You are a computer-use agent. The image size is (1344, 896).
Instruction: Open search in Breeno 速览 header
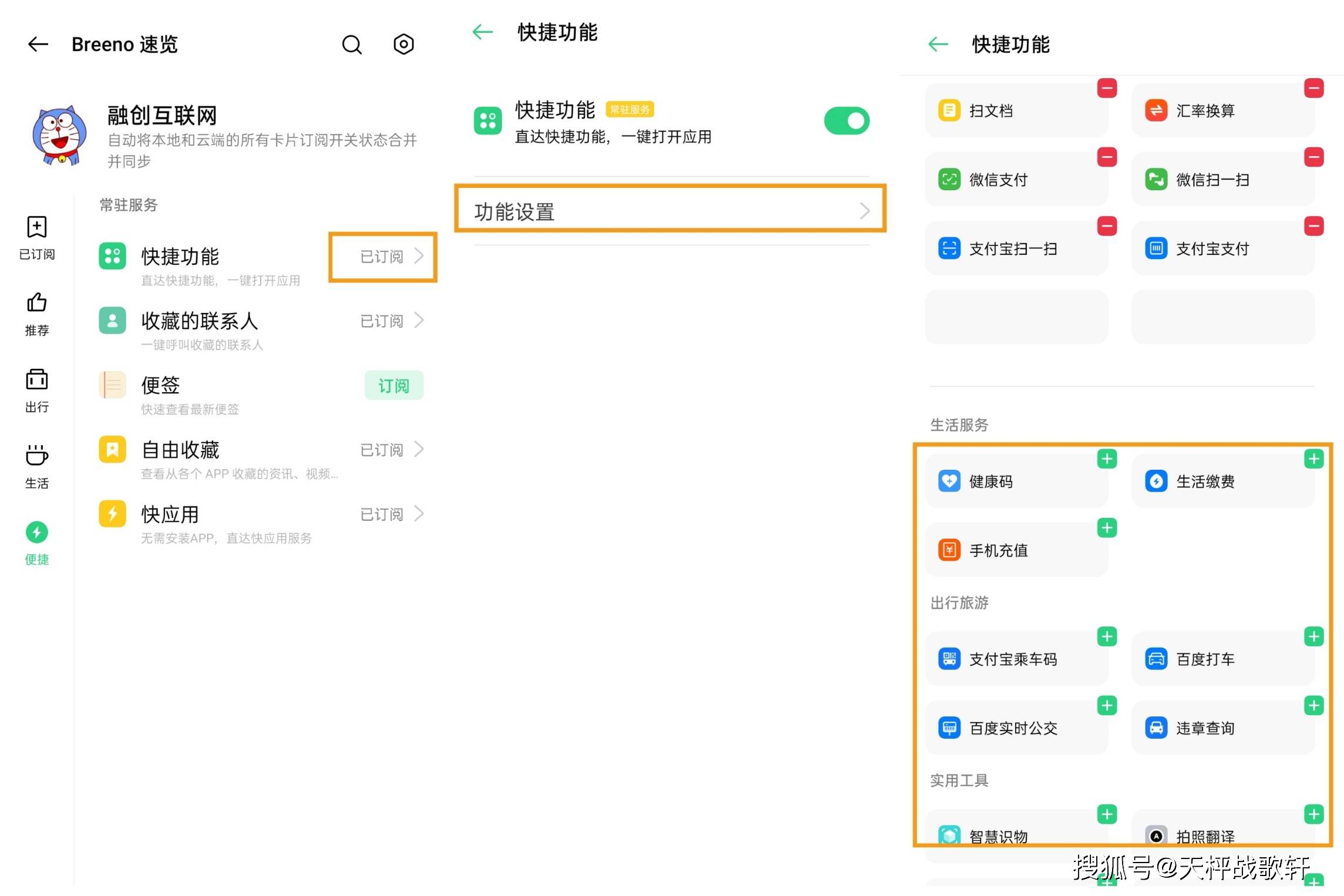click(352, 44)
